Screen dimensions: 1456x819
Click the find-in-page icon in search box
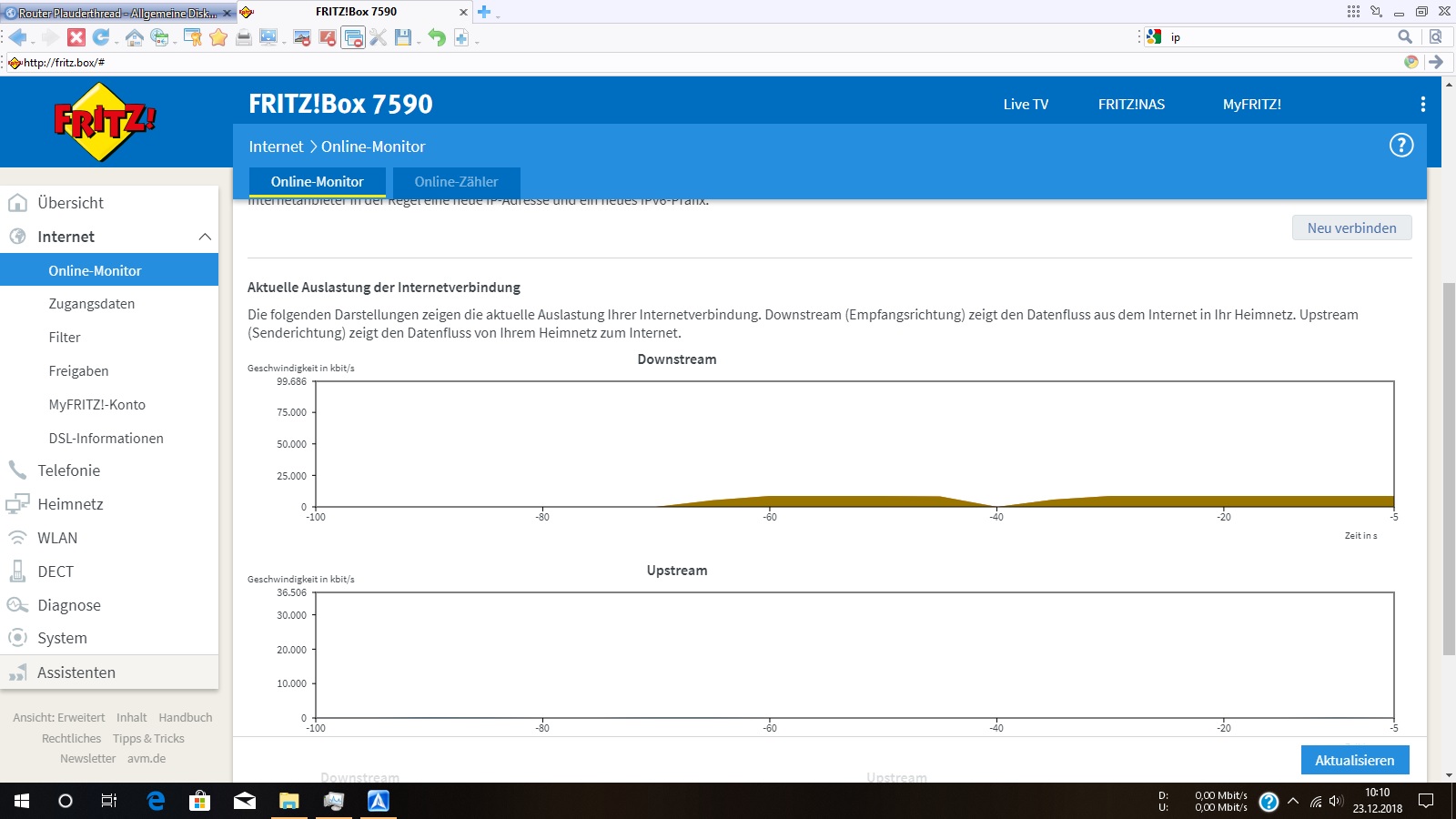[x=1436, y=37]
